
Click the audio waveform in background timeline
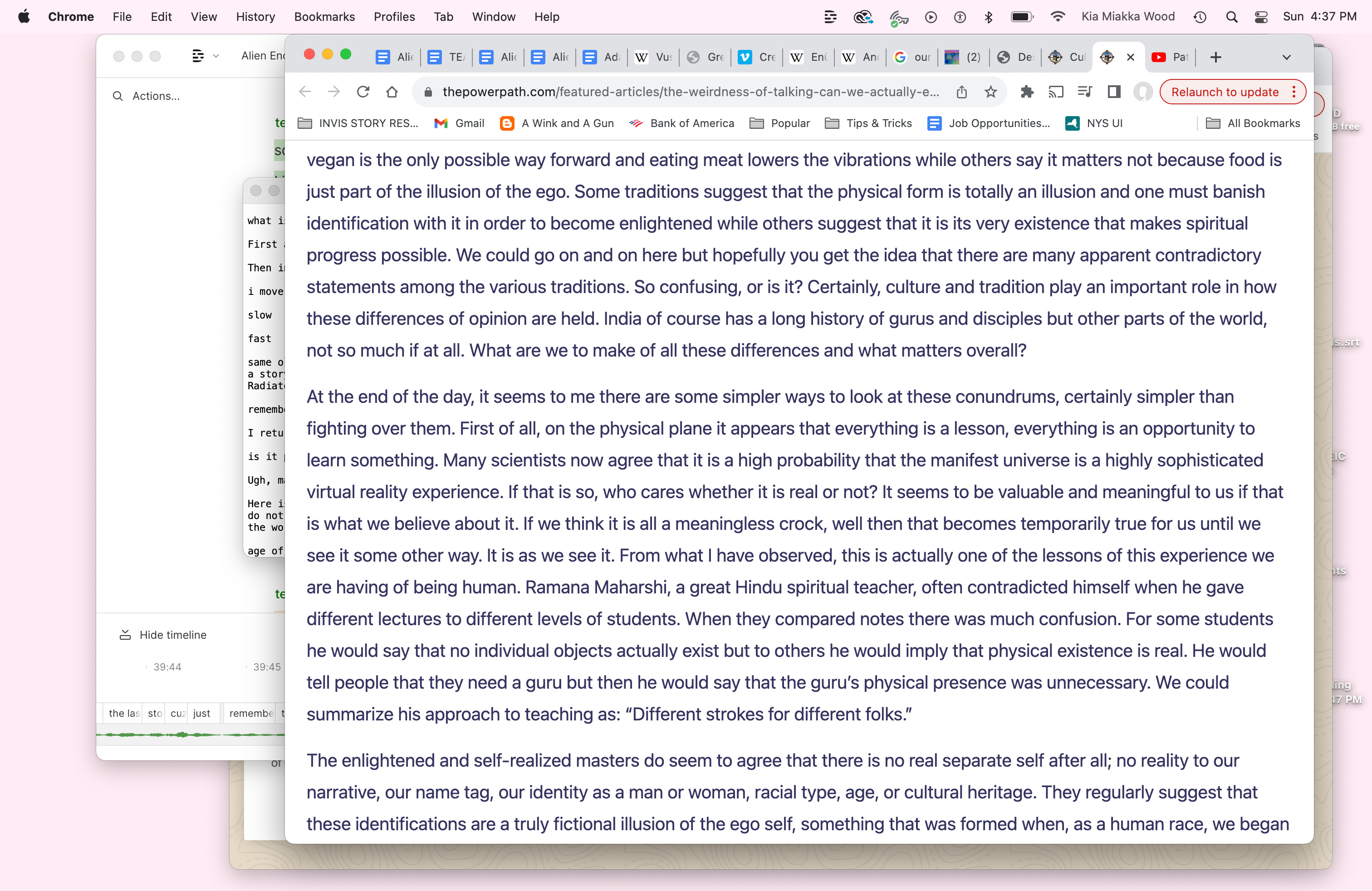(191, 735)
